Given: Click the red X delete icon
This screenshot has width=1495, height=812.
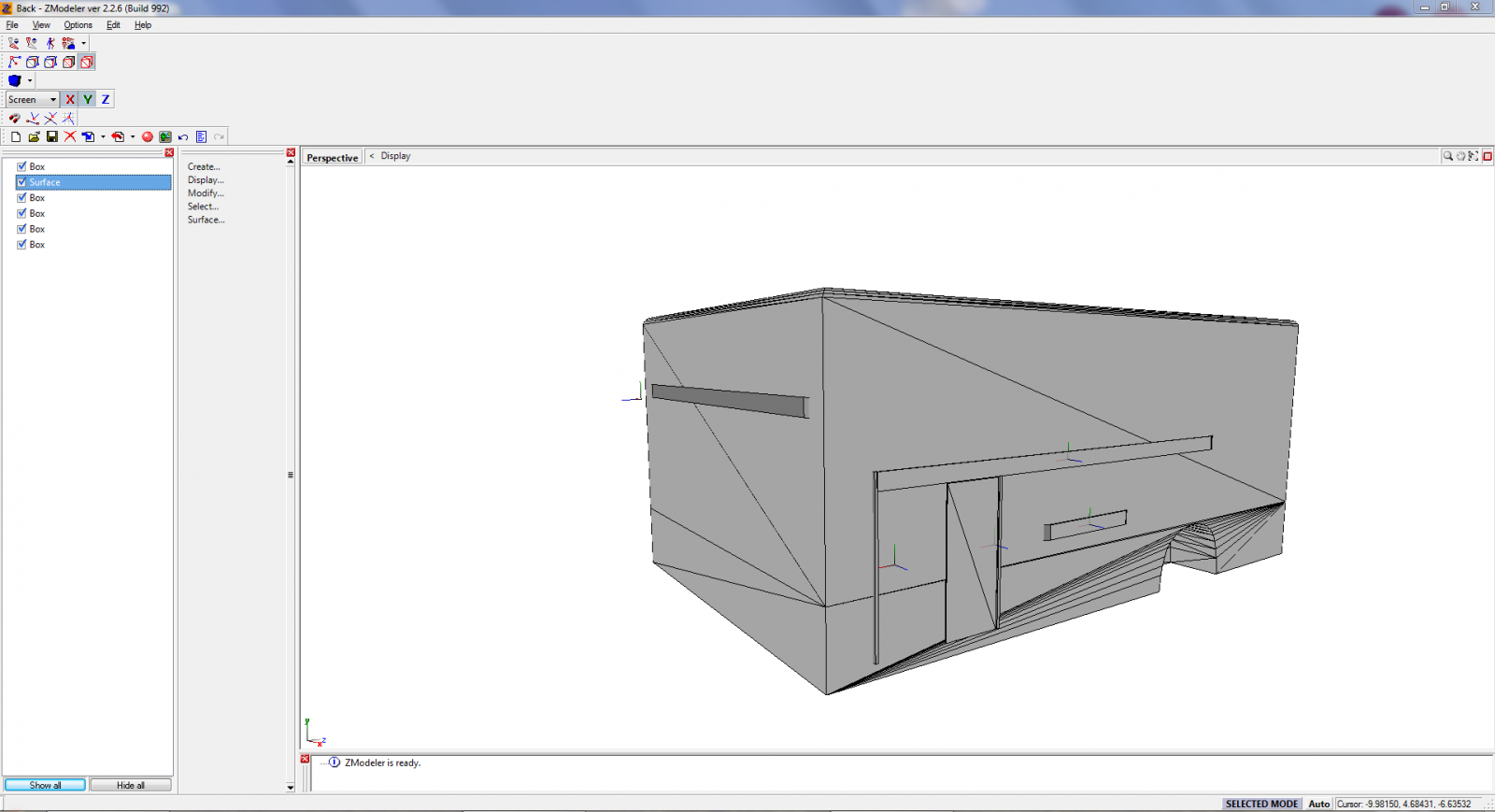Looking at the screenshot, I should (x=70, y=136).
